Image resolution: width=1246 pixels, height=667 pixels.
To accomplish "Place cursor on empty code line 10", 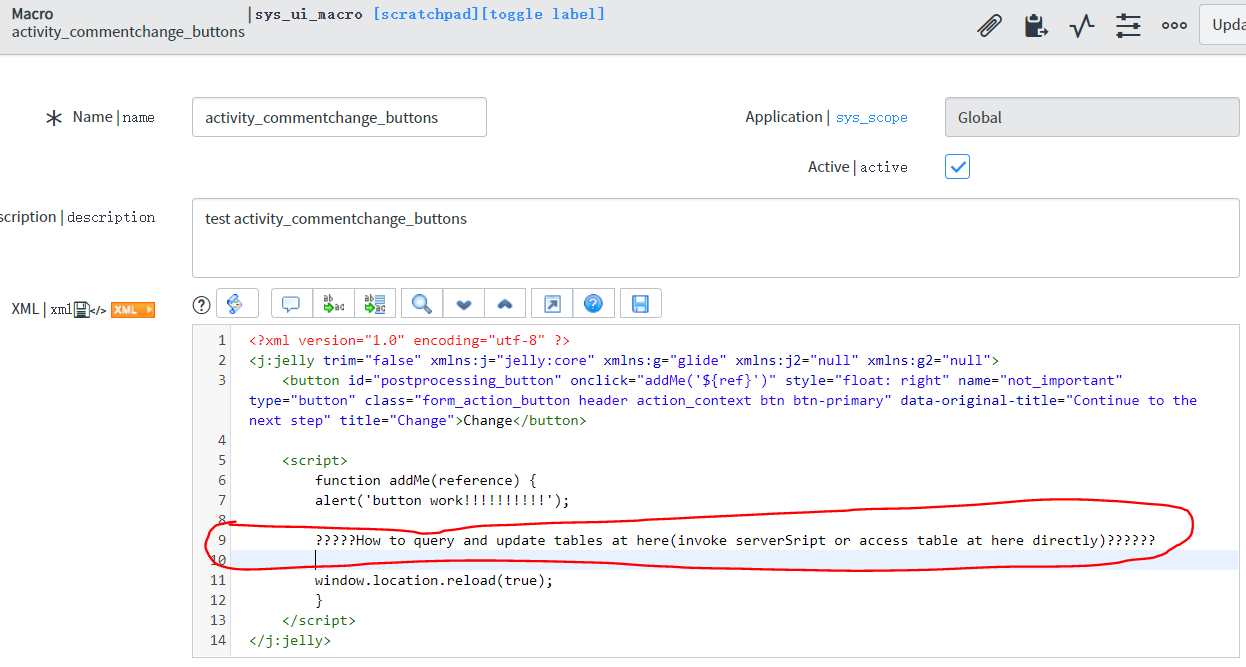I will click(735, 560).
